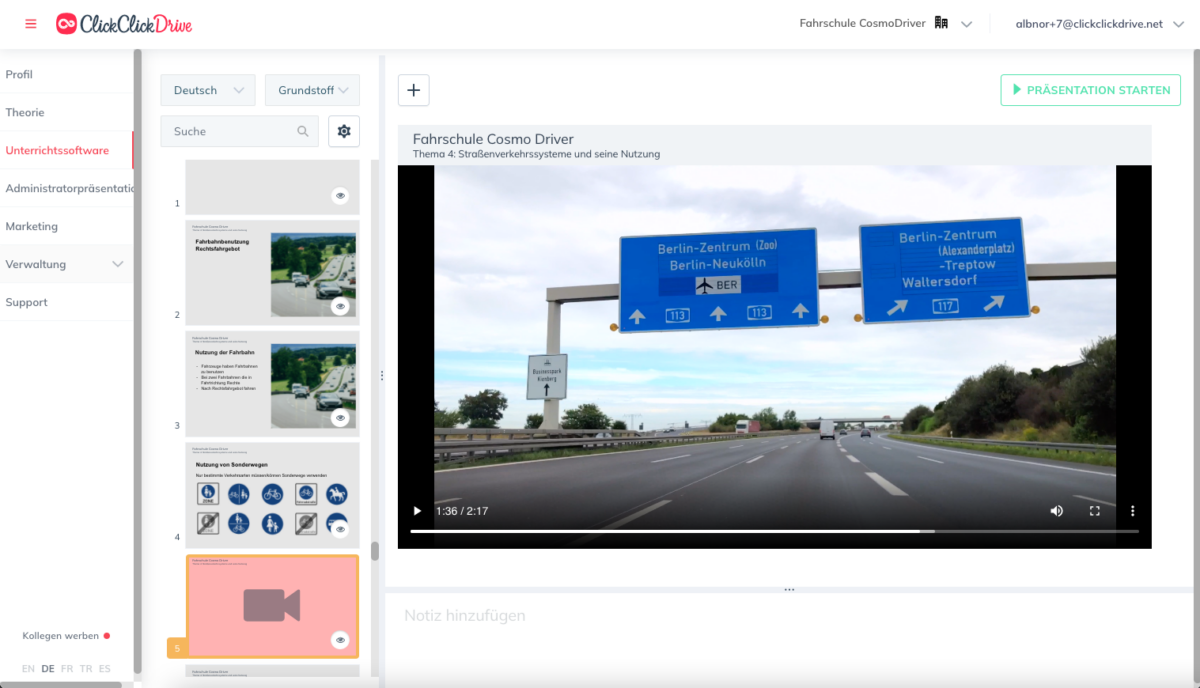
Task: Click the slide list vertical scrollbar
Action: pyautogui.click(x=375, y=552)
